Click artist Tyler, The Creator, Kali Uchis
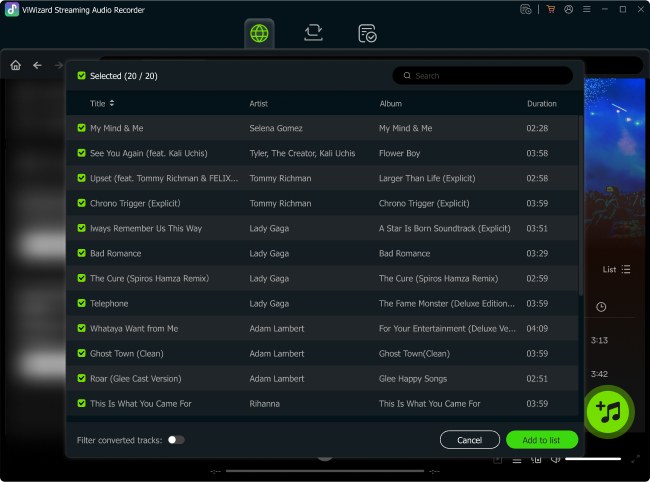 302,153
